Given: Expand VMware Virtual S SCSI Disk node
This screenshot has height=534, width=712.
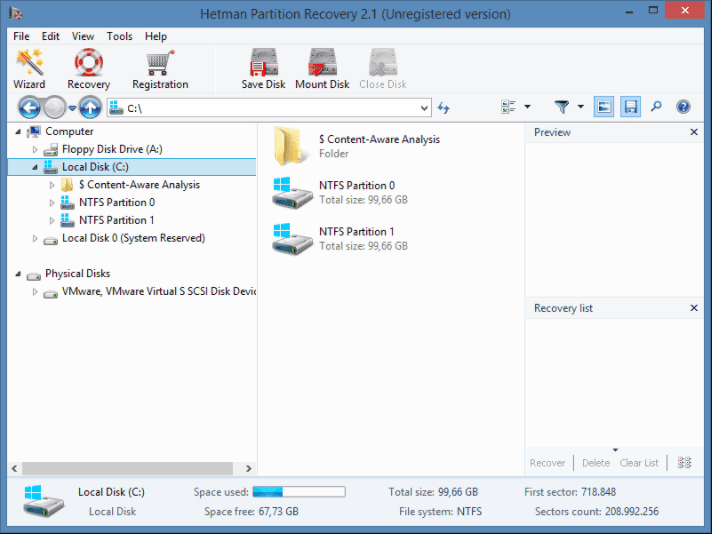Looking at the screenshot, I should point(35,292).
